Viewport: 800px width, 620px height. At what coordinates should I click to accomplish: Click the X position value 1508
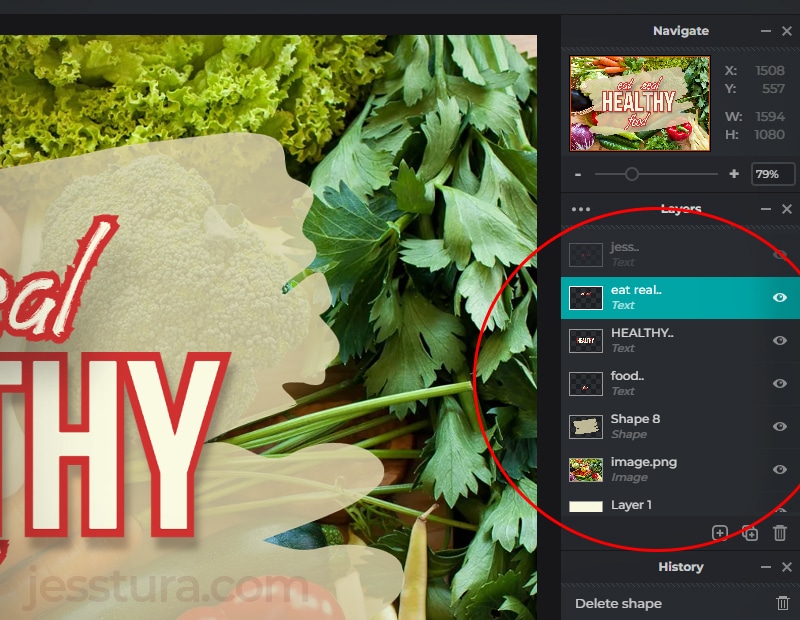[770, 70]
